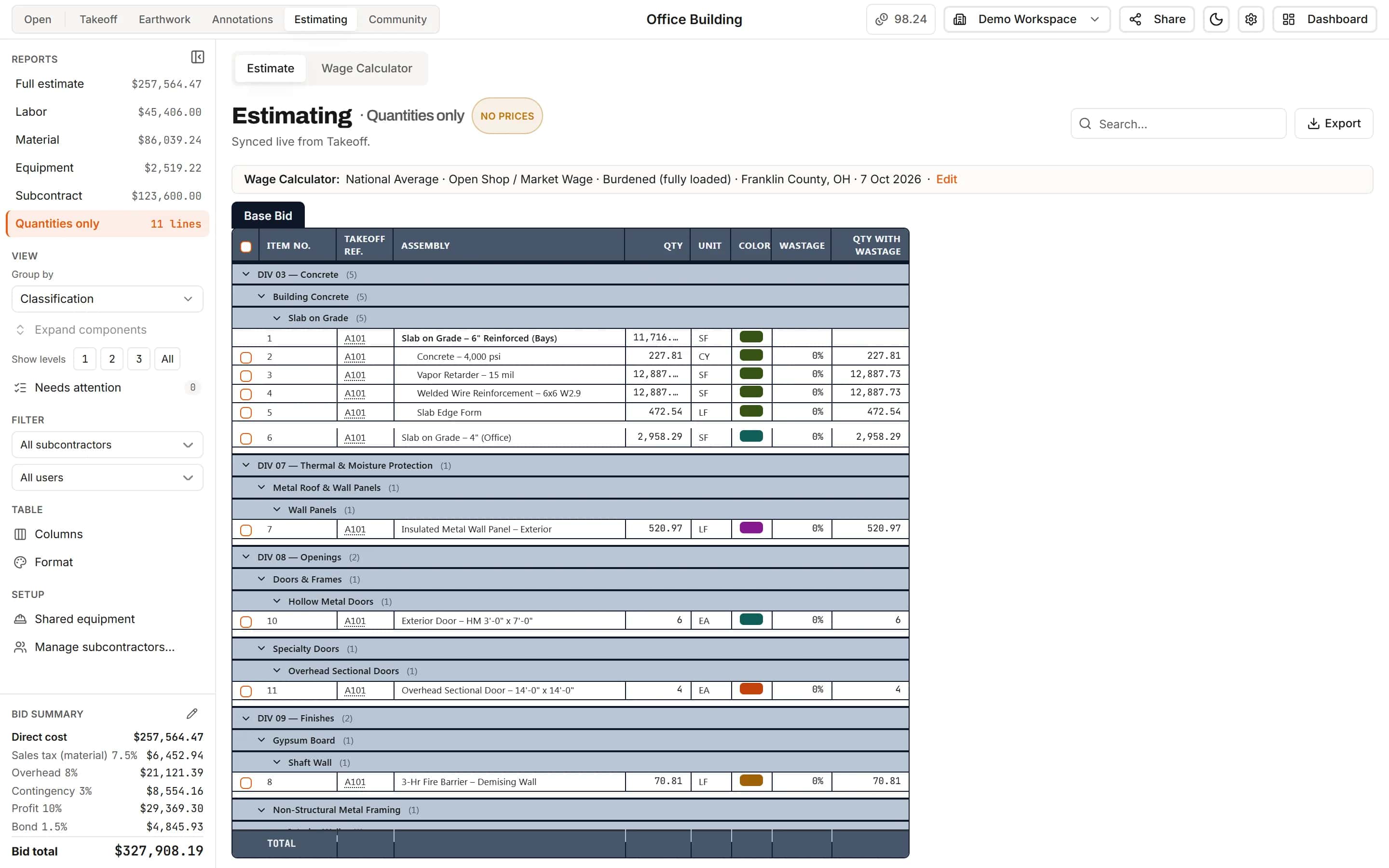Check row 11 Overhead Sectional Door
This screenshot has width=1389, height=868.
[x=245, y=691]
